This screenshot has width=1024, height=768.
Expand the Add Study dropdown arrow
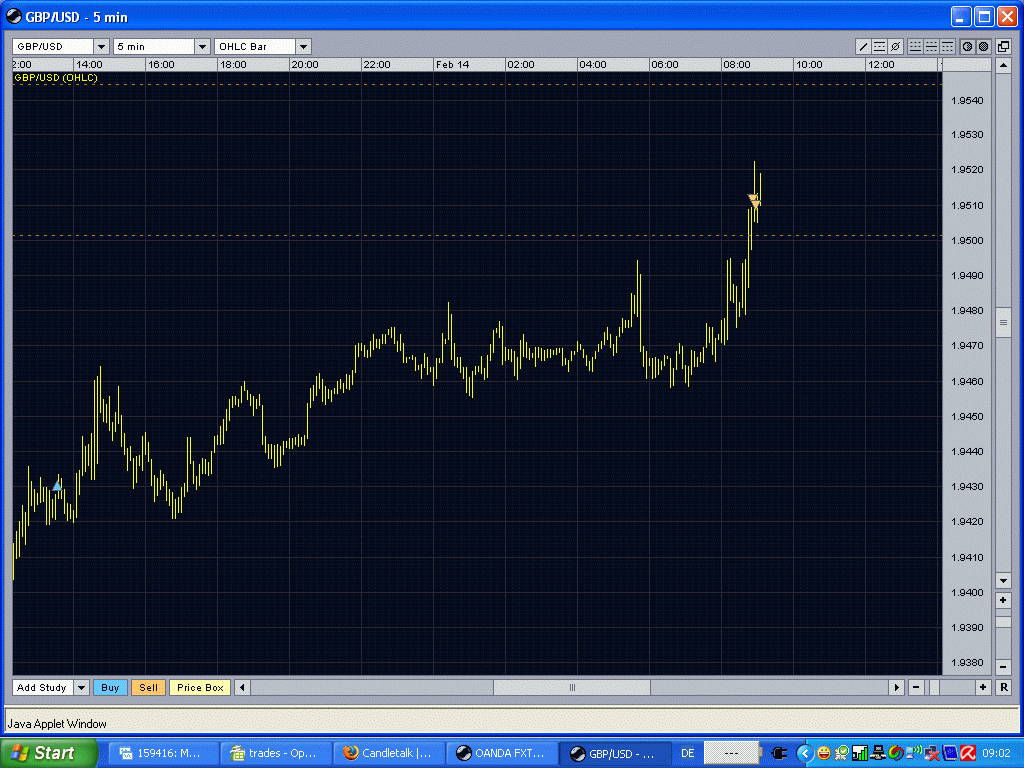(81, 687)
